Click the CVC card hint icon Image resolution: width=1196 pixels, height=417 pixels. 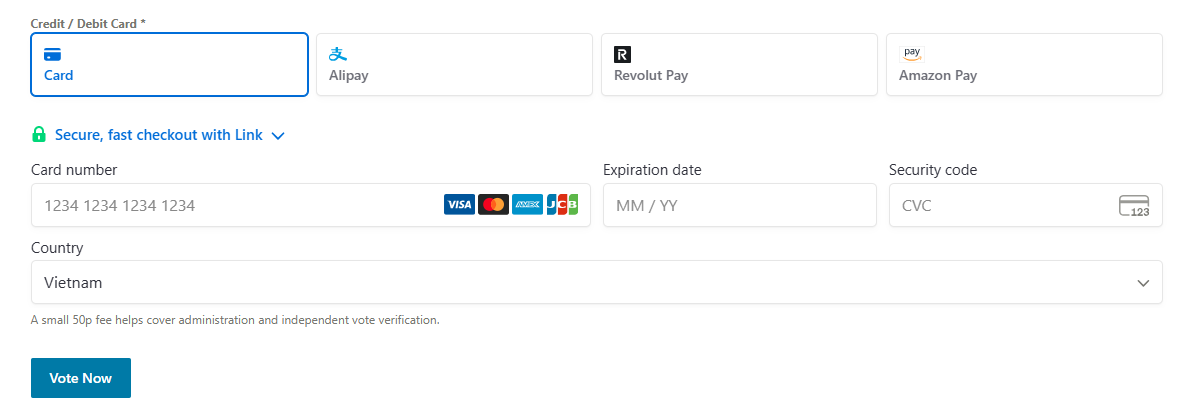point(1134,206)
